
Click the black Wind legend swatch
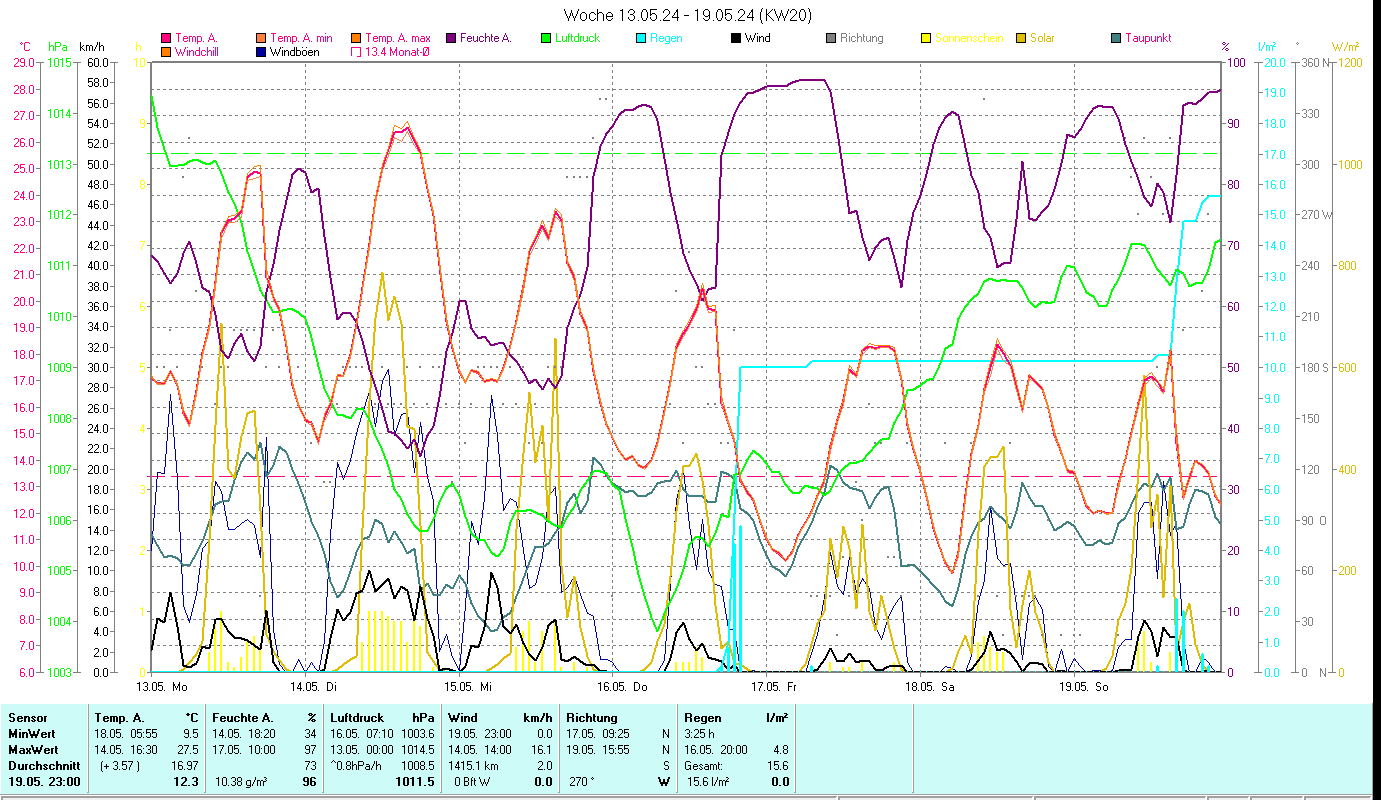[x=737, y=38]
